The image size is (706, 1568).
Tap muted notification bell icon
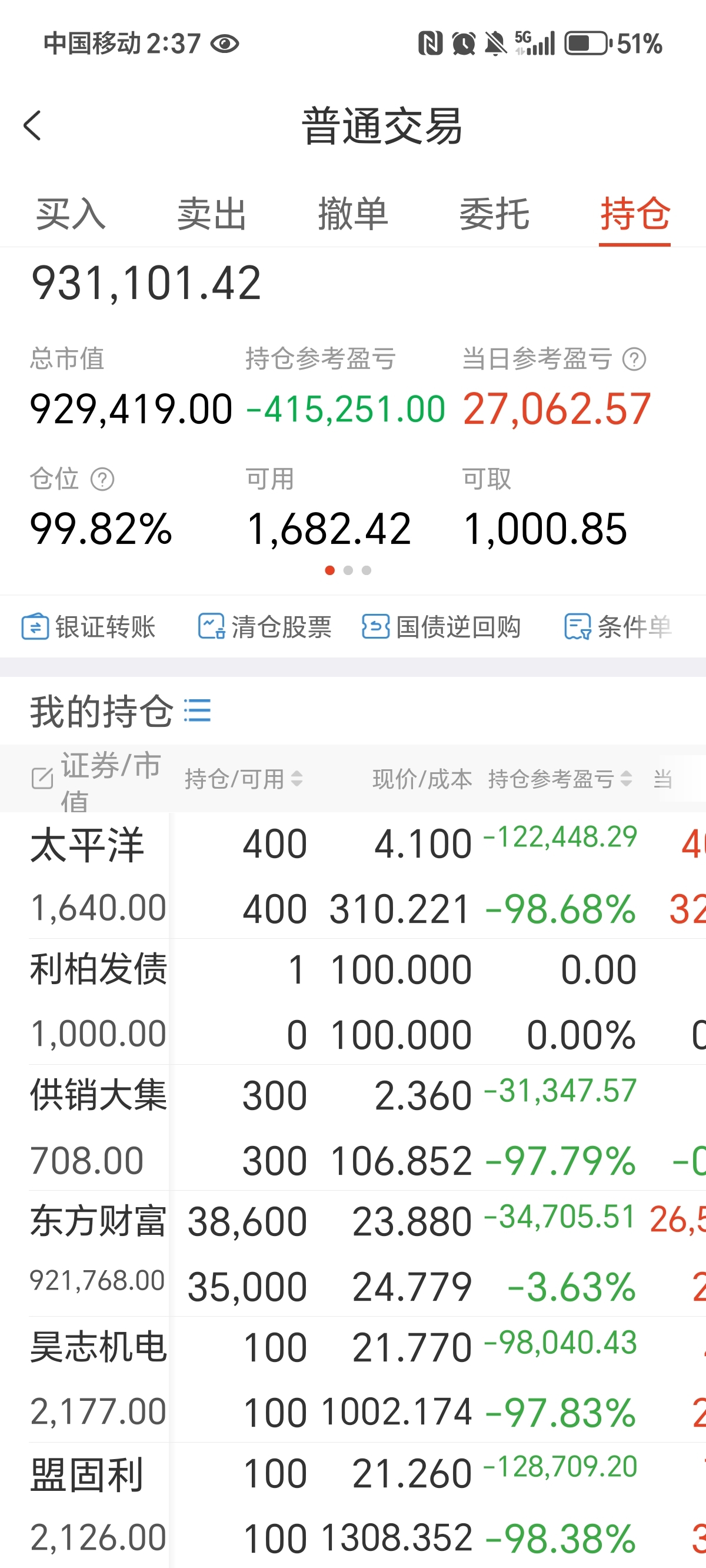(x=495, y=43)
